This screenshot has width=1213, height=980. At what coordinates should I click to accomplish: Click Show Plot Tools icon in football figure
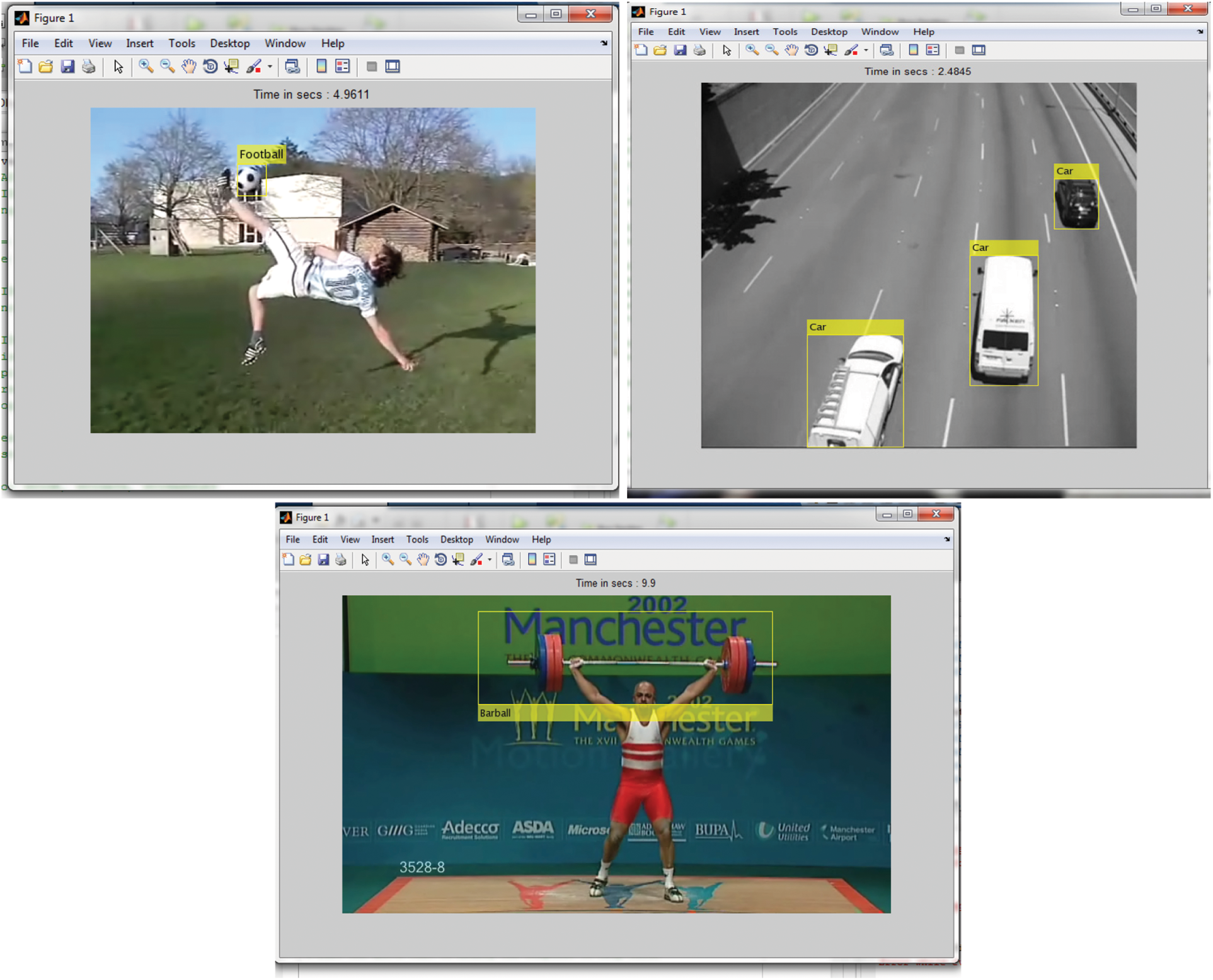pos(393,67)
